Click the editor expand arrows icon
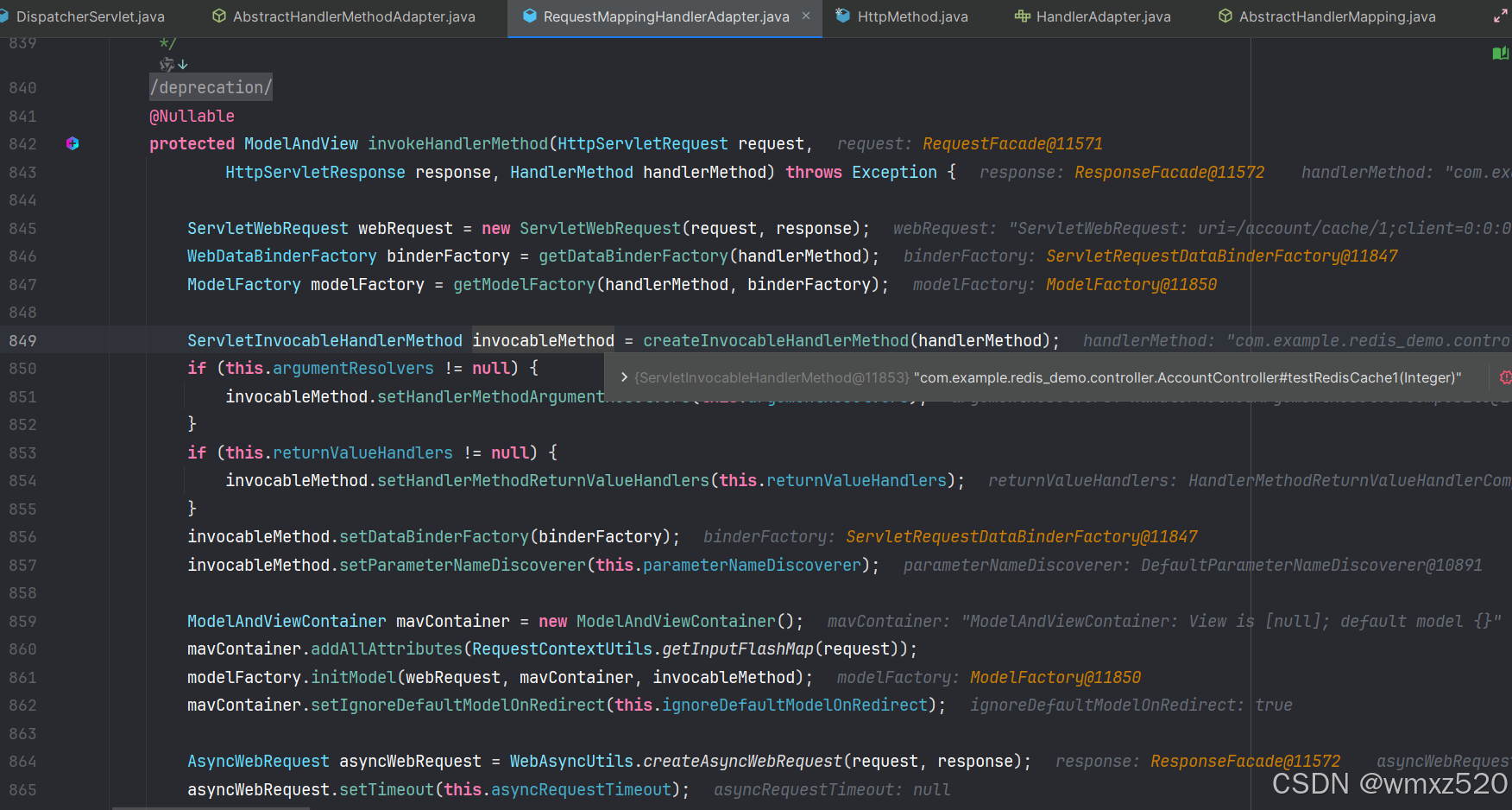1512x810 pixels. coord(1501,16)
